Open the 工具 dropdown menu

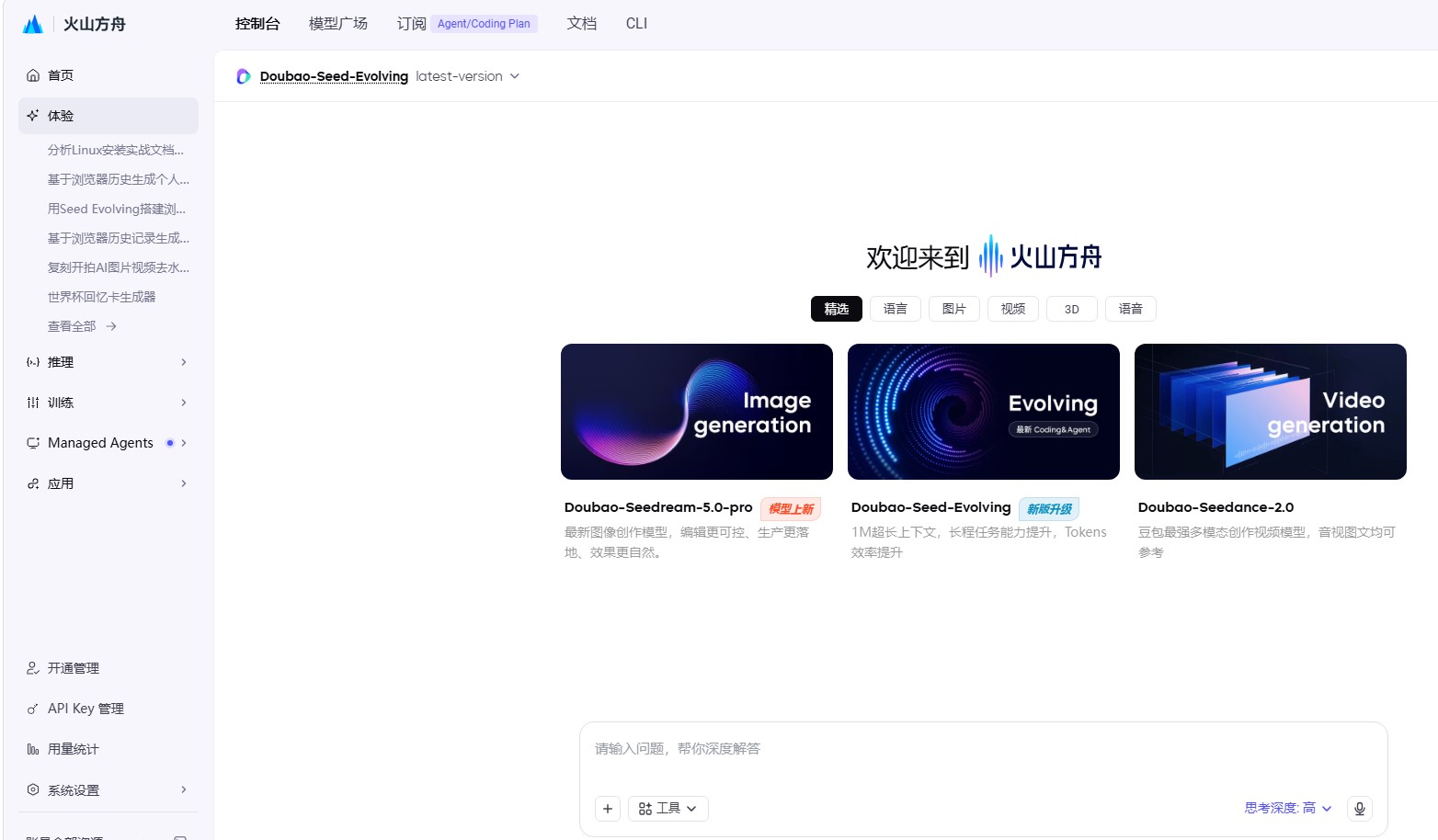click(x=668, y=809)
